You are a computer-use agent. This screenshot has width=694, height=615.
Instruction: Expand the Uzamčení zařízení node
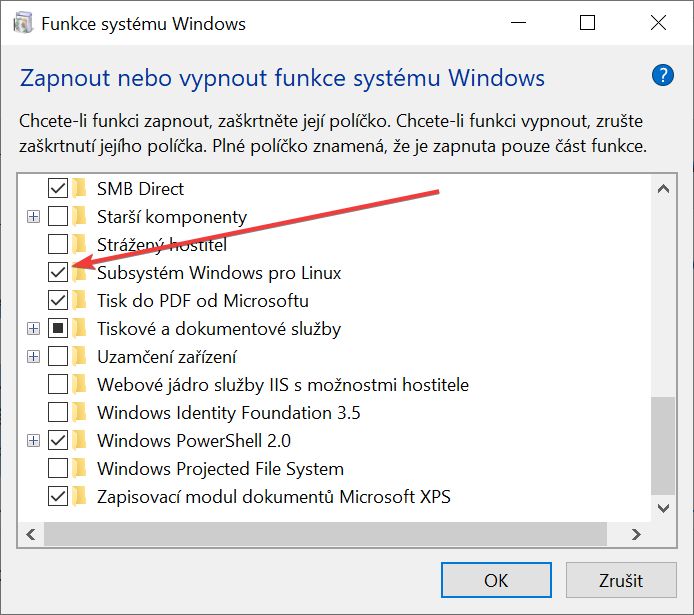coord(34,357)
